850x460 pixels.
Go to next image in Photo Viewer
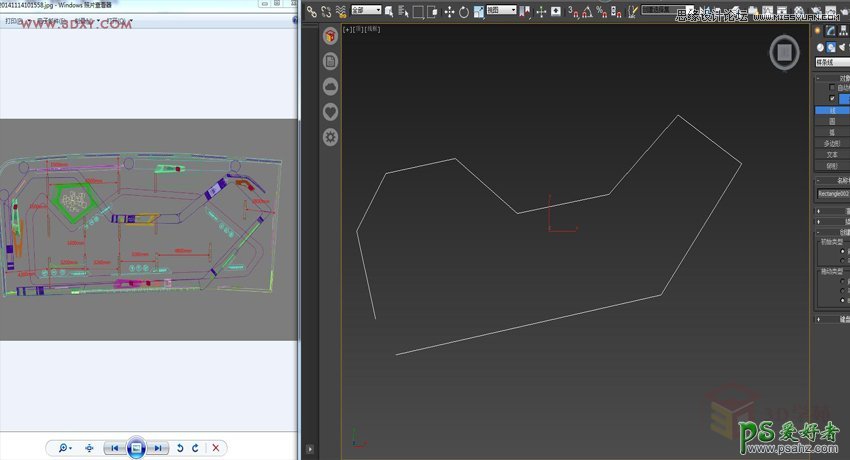[158, 448]
